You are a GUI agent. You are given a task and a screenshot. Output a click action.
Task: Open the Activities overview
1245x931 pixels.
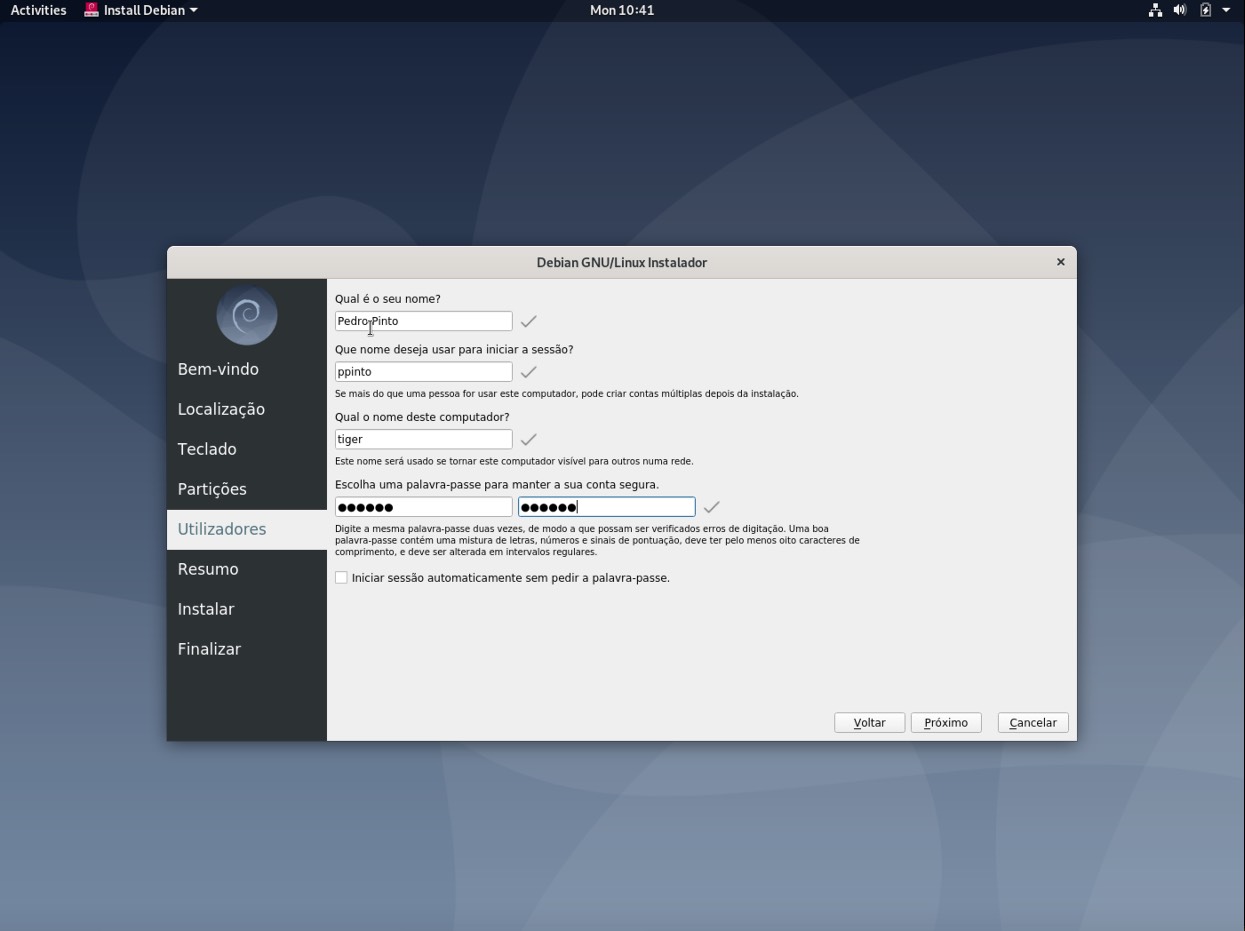[x=37, y=10]
